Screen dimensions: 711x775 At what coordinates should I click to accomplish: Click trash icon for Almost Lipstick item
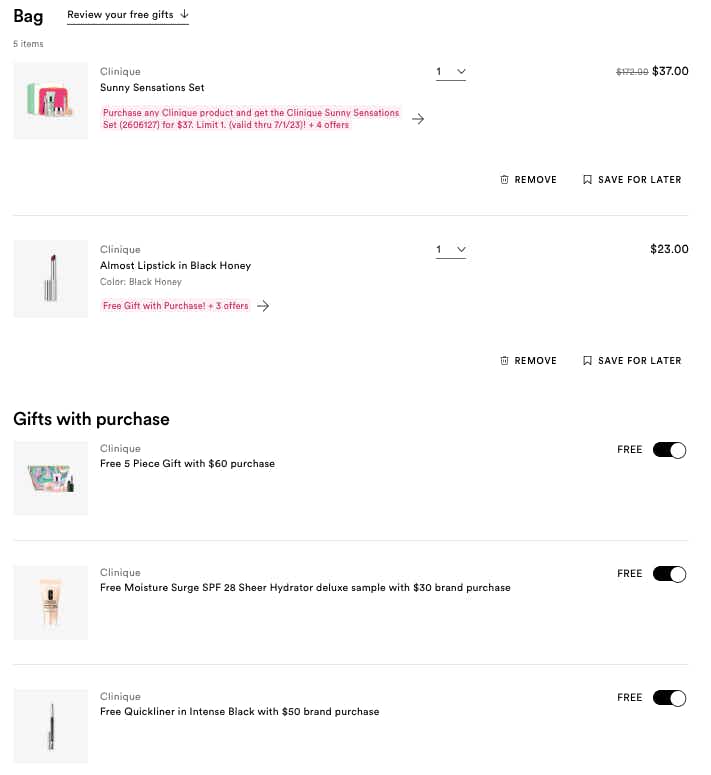(504, 361)
